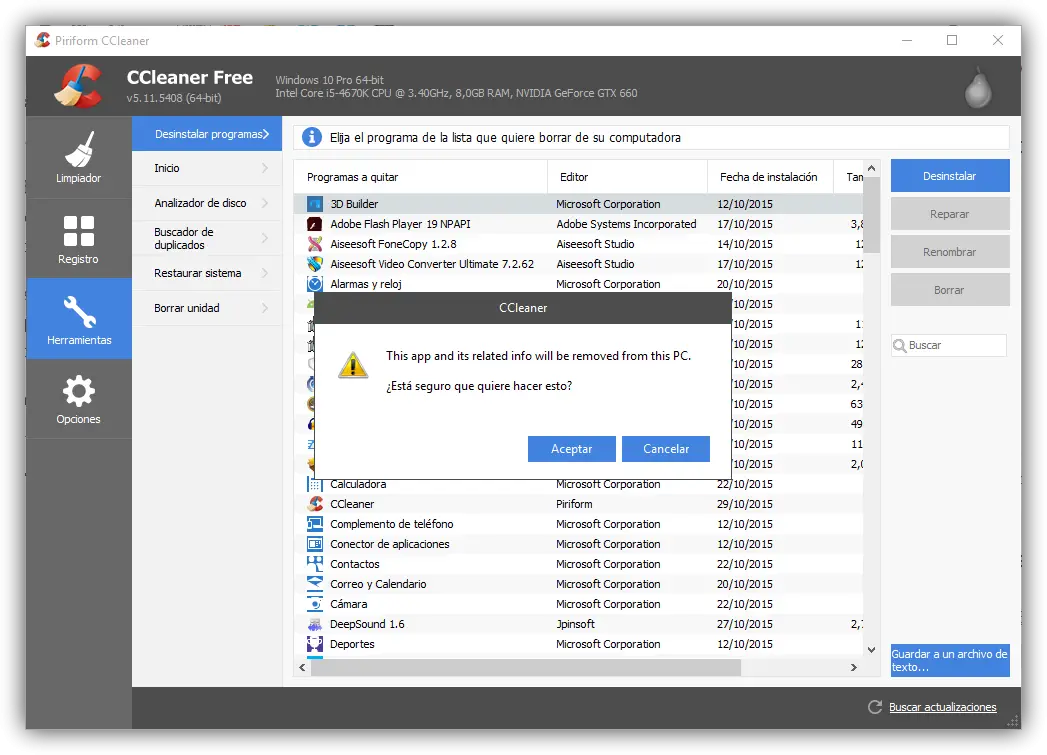Focus the Buscar search field

click(949, 345)
